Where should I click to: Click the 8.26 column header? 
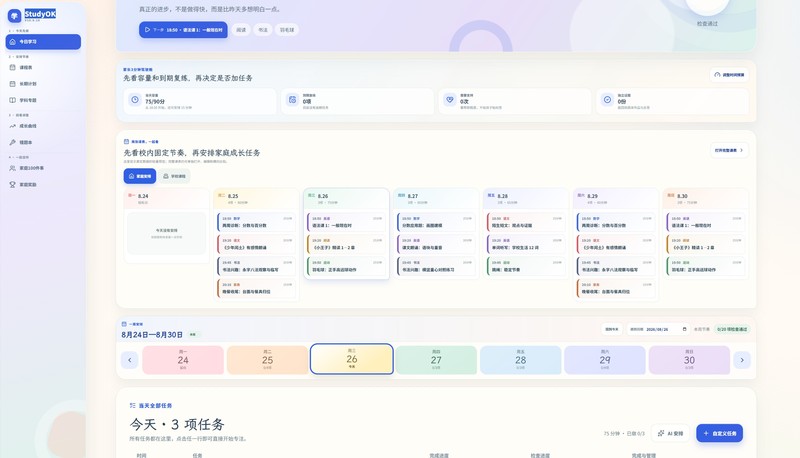(346, 198)
